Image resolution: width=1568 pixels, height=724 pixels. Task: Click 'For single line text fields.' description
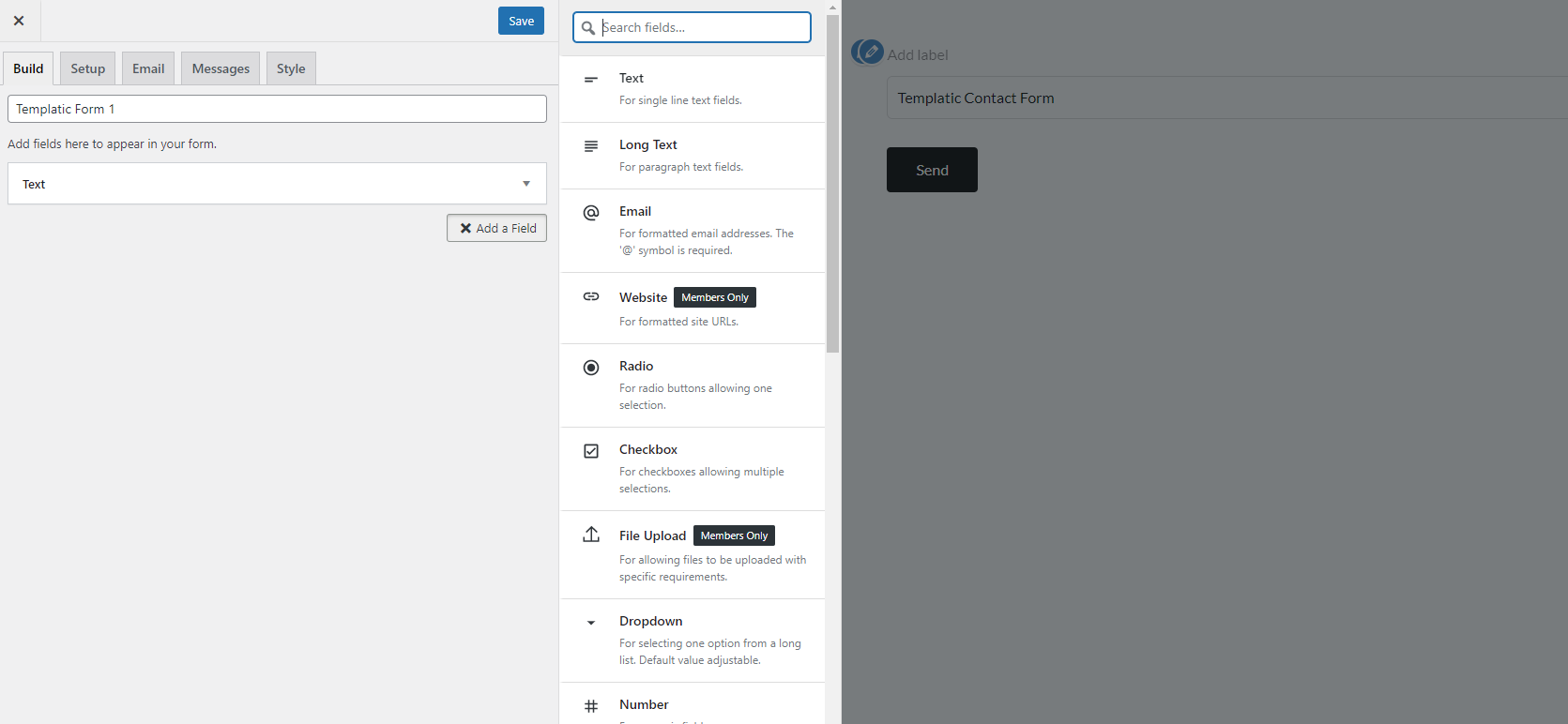click(x=680, y=100)
